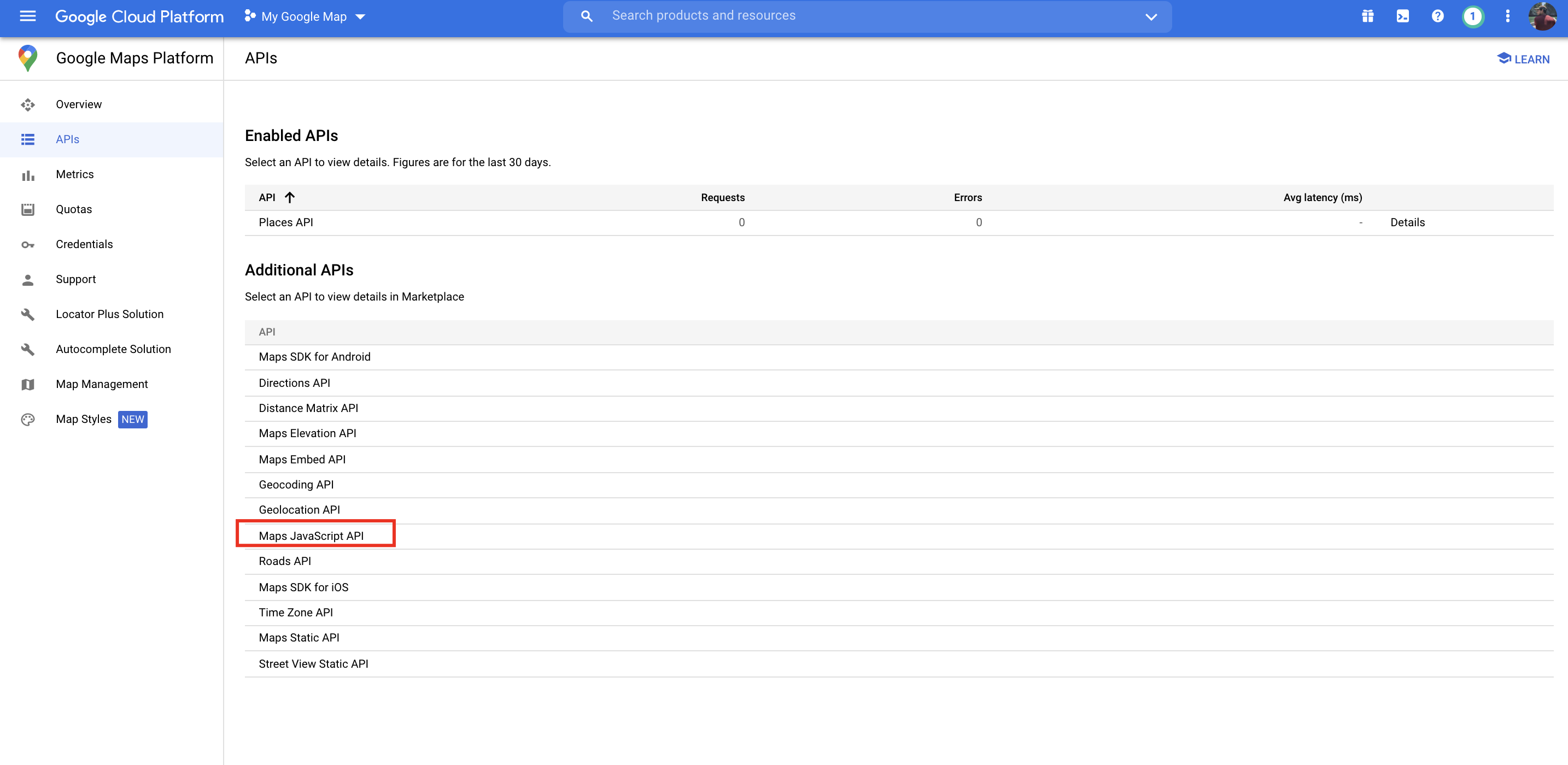
Task: Open Geocoding API in Marketplace
Action: 296,485
